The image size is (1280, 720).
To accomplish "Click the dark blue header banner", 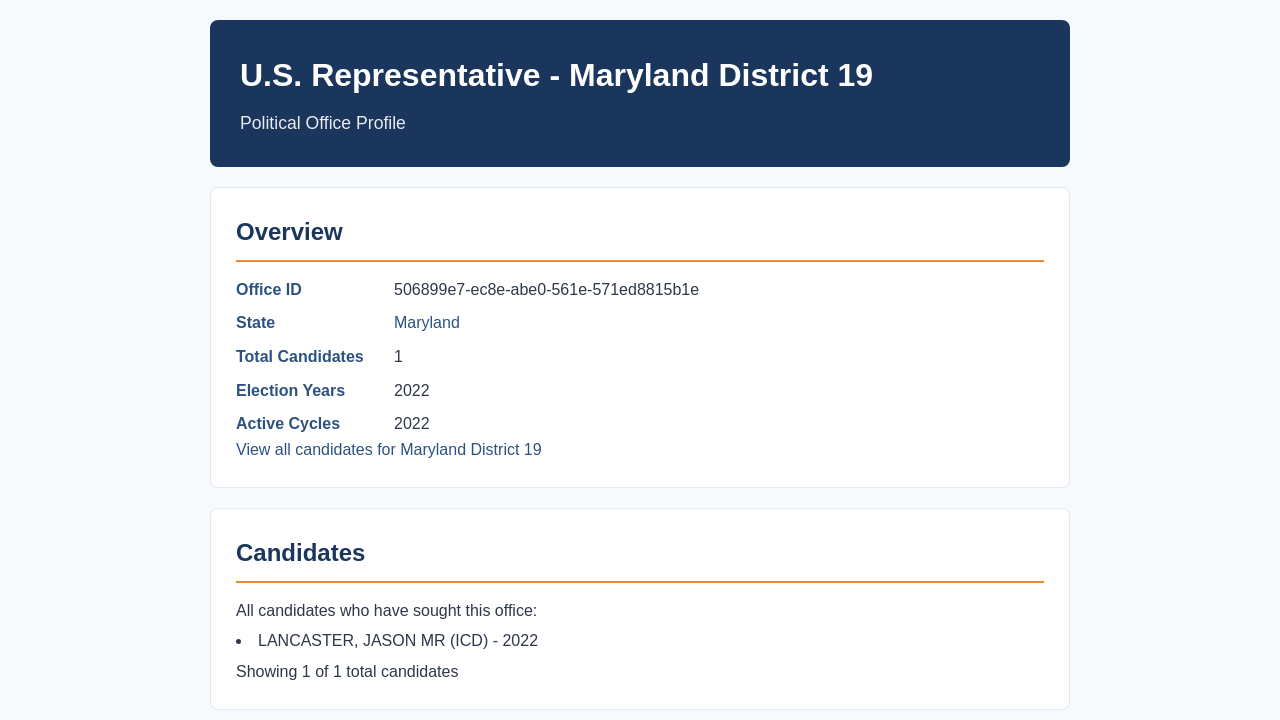I will pyautogui.click(x=640, y=93).
